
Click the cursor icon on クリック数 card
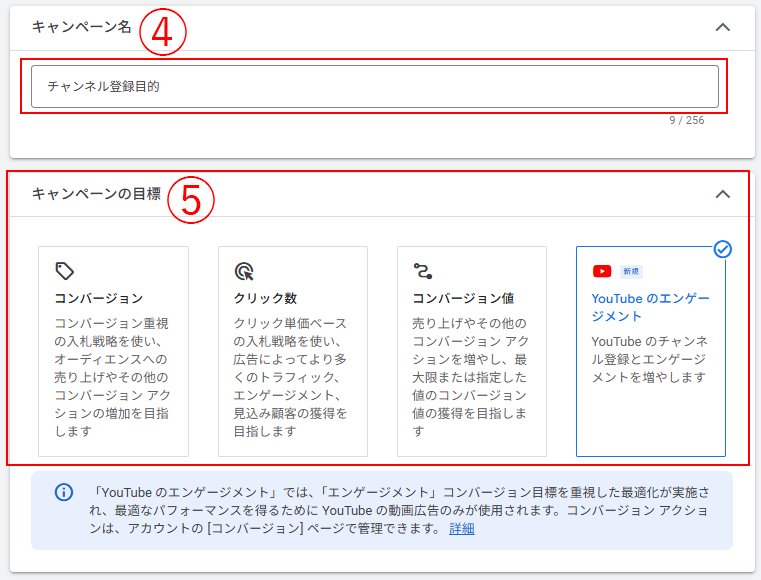(244, 271)
